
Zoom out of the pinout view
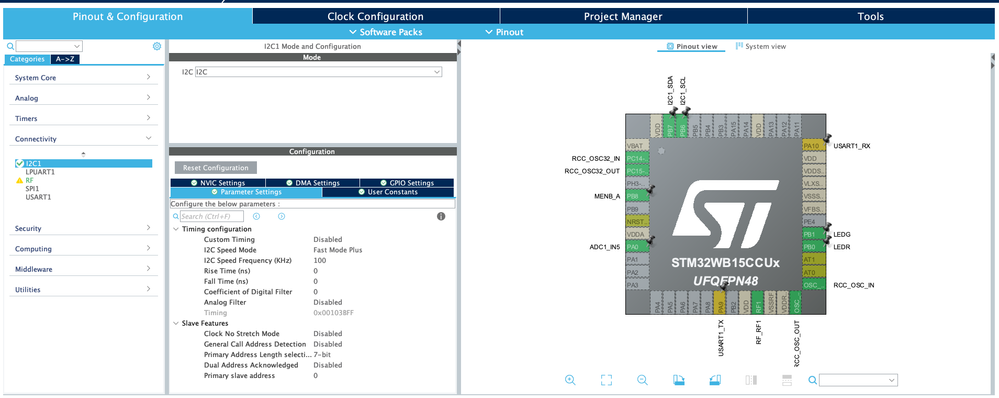[x=642, y=380]
